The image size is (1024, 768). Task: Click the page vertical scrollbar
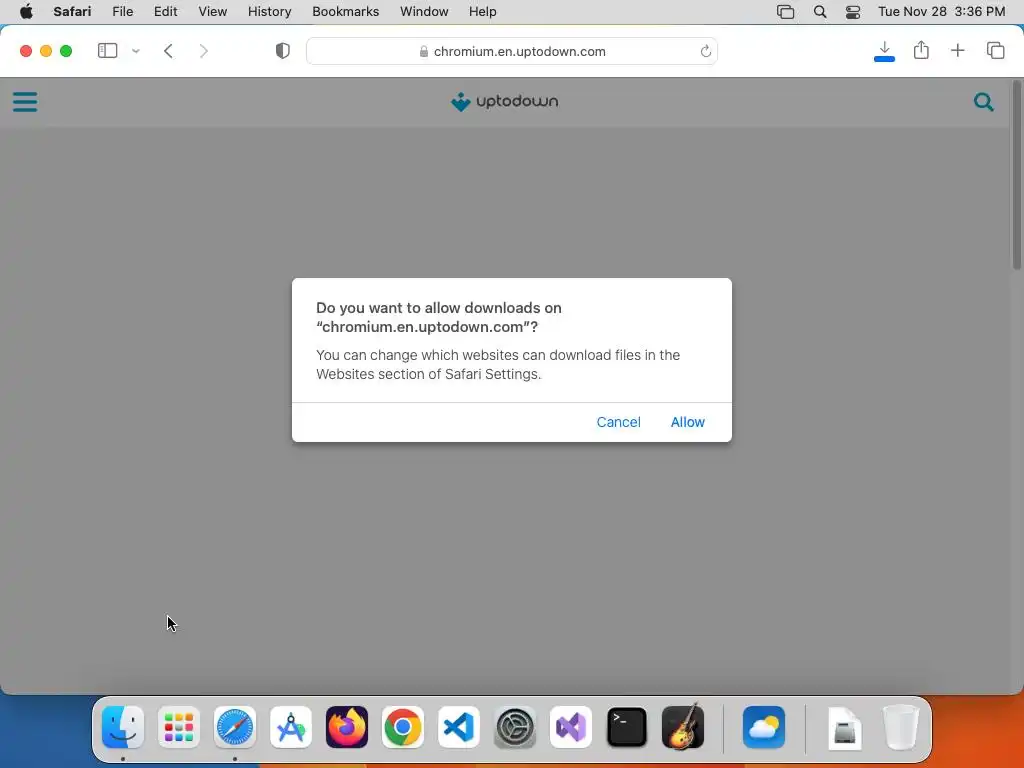pos(1017,175)
